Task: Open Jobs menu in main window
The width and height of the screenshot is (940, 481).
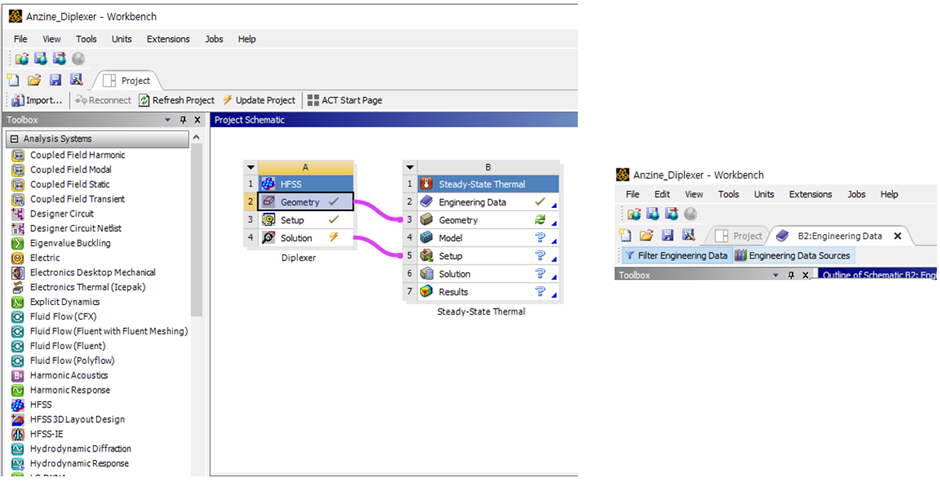Action: 214,39
